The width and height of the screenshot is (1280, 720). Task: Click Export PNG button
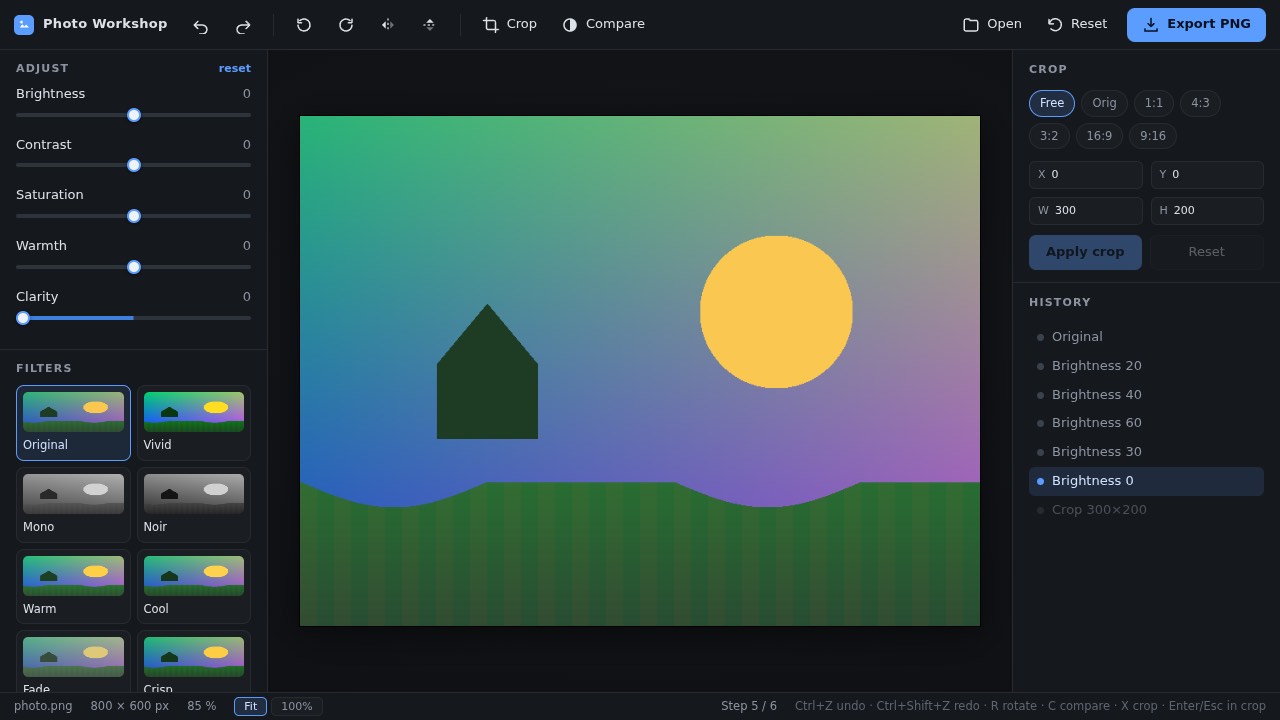[1196, 25]
